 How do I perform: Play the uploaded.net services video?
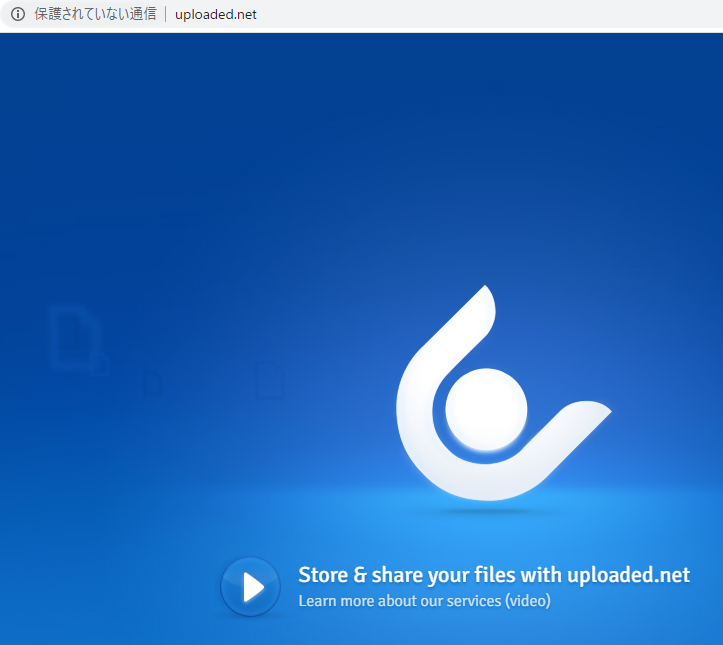click(250, 586)
